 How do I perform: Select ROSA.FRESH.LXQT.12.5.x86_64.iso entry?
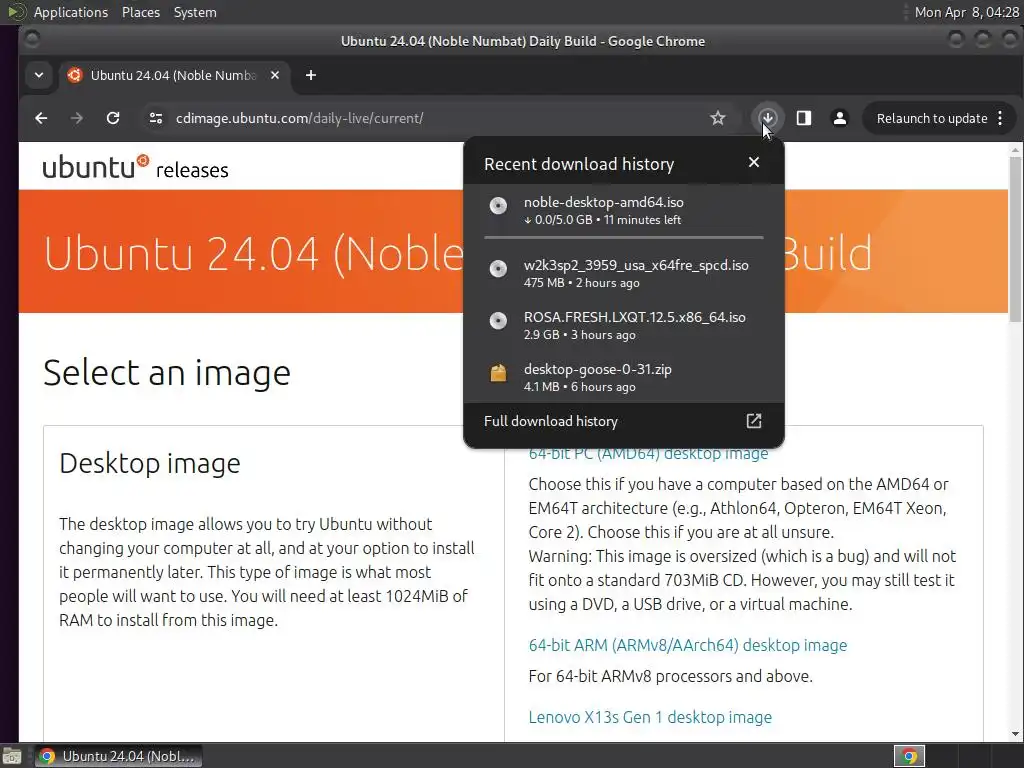[624, 325]
